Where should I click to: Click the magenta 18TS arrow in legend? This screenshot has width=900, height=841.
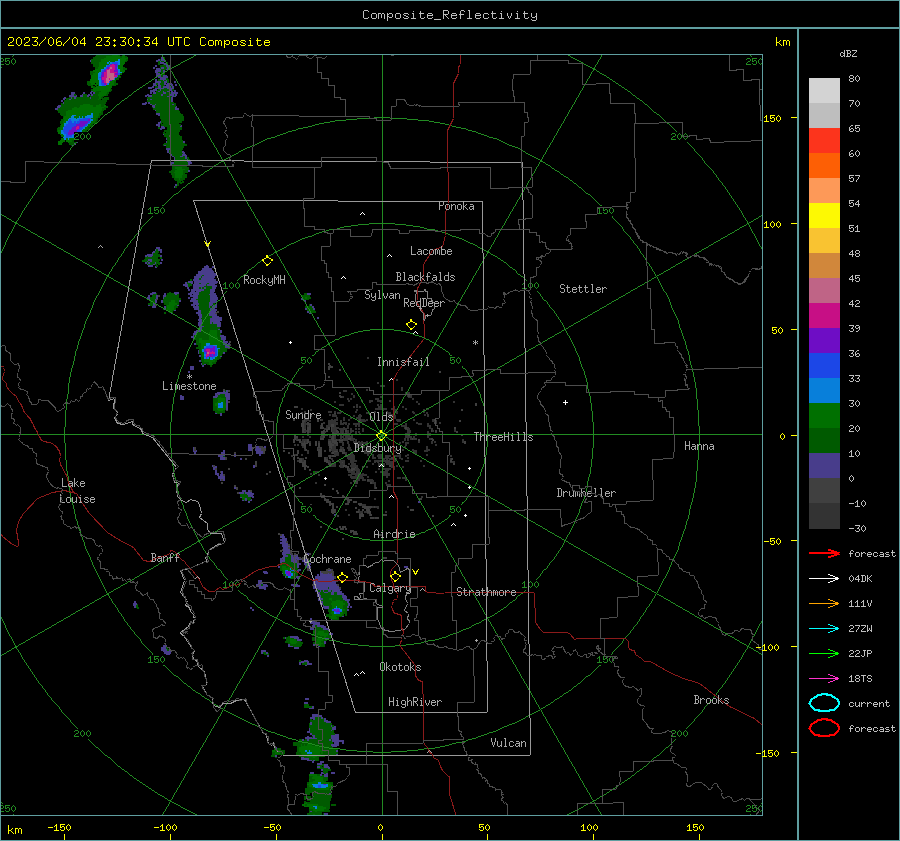tap(824, 679)
